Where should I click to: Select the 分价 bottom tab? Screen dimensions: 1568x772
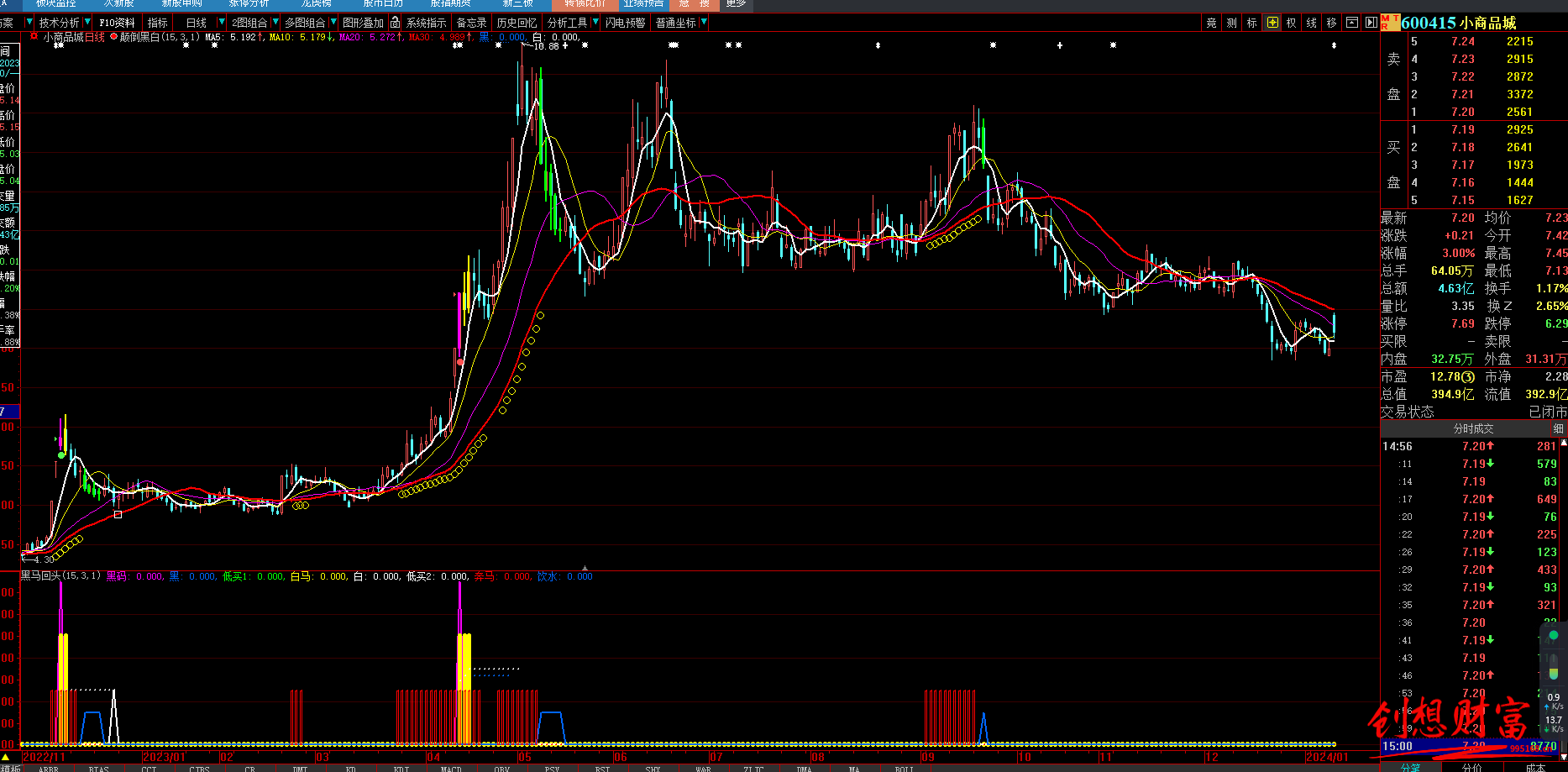click(1471, 767)
